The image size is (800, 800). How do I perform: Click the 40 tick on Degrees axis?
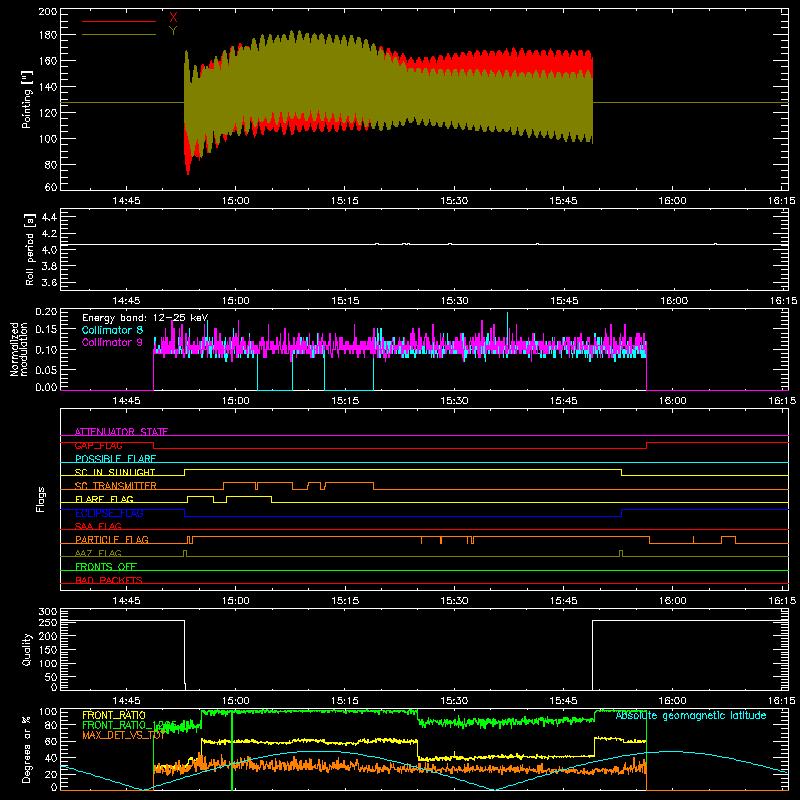tap(52, 758)
